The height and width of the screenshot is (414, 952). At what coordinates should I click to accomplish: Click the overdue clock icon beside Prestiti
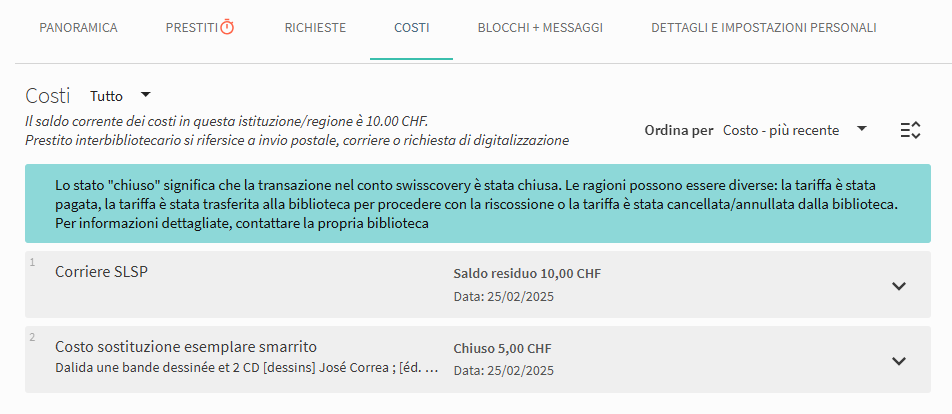[x=228, y=27]
